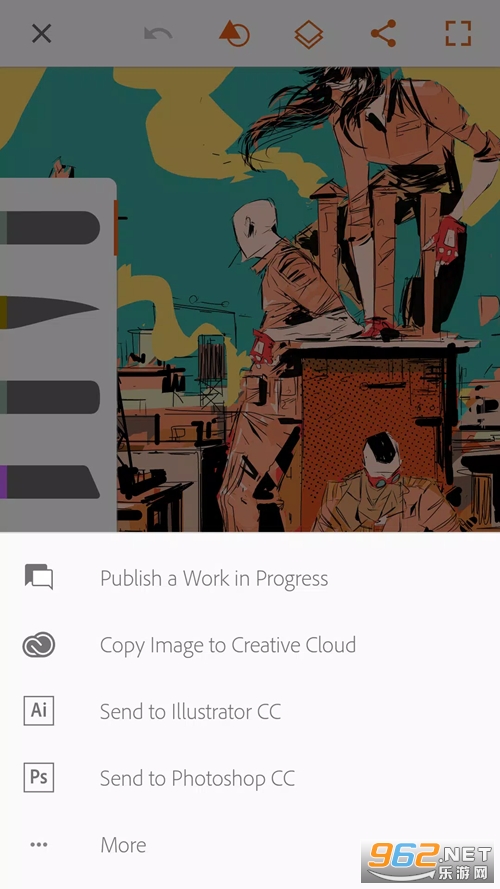The height and width of the screenshot is (889, 500).
Task: Choose Copy Image to Creative Cloud
Action: click(228, 645)
